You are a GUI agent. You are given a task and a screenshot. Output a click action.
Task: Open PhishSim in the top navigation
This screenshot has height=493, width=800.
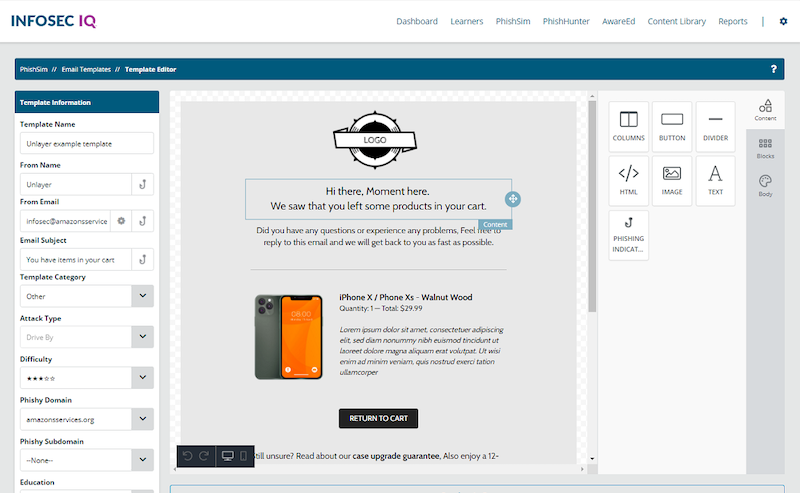tap(513, 21)
